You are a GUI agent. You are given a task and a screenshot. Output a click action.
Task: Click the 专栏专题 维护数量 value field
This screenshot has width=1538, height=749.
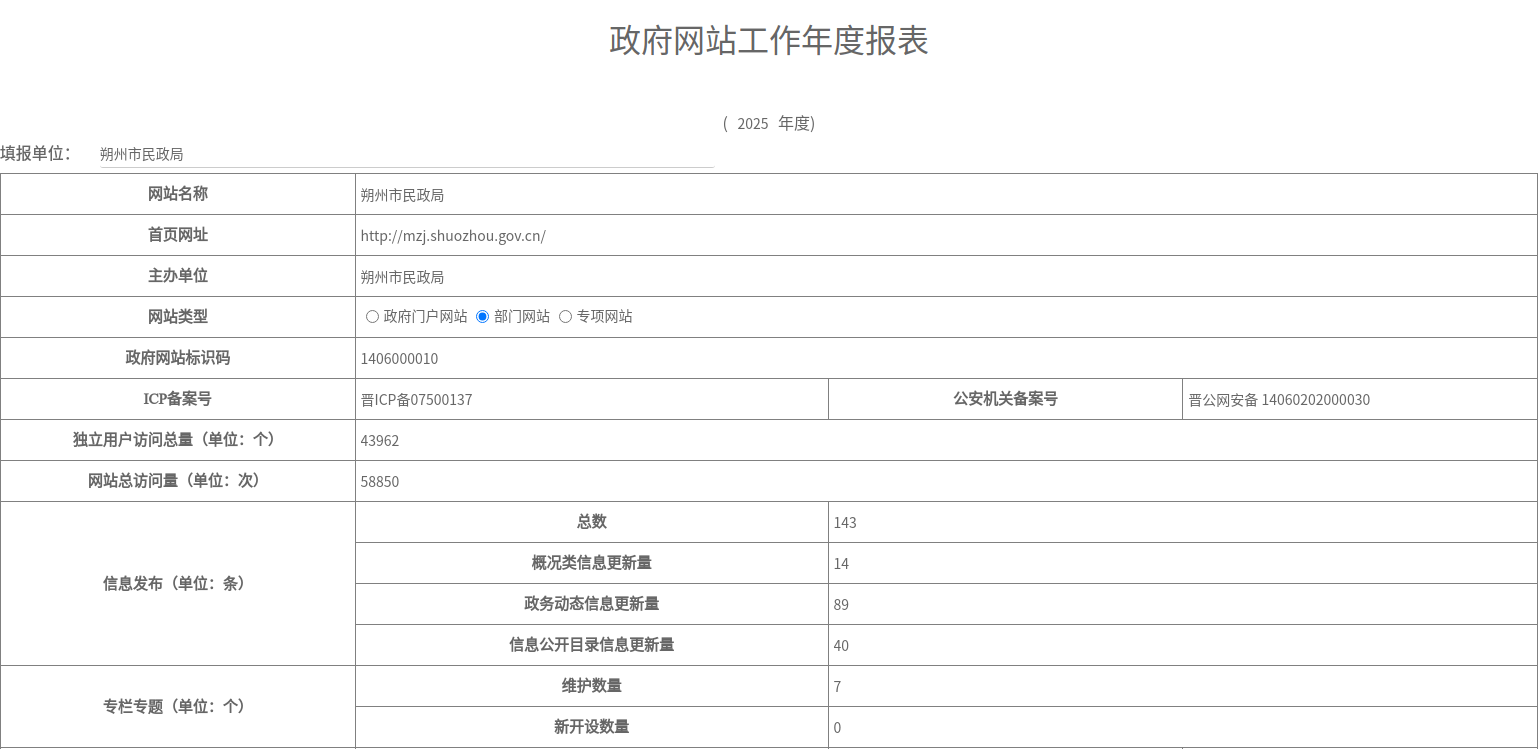(x=1180, y=687)
